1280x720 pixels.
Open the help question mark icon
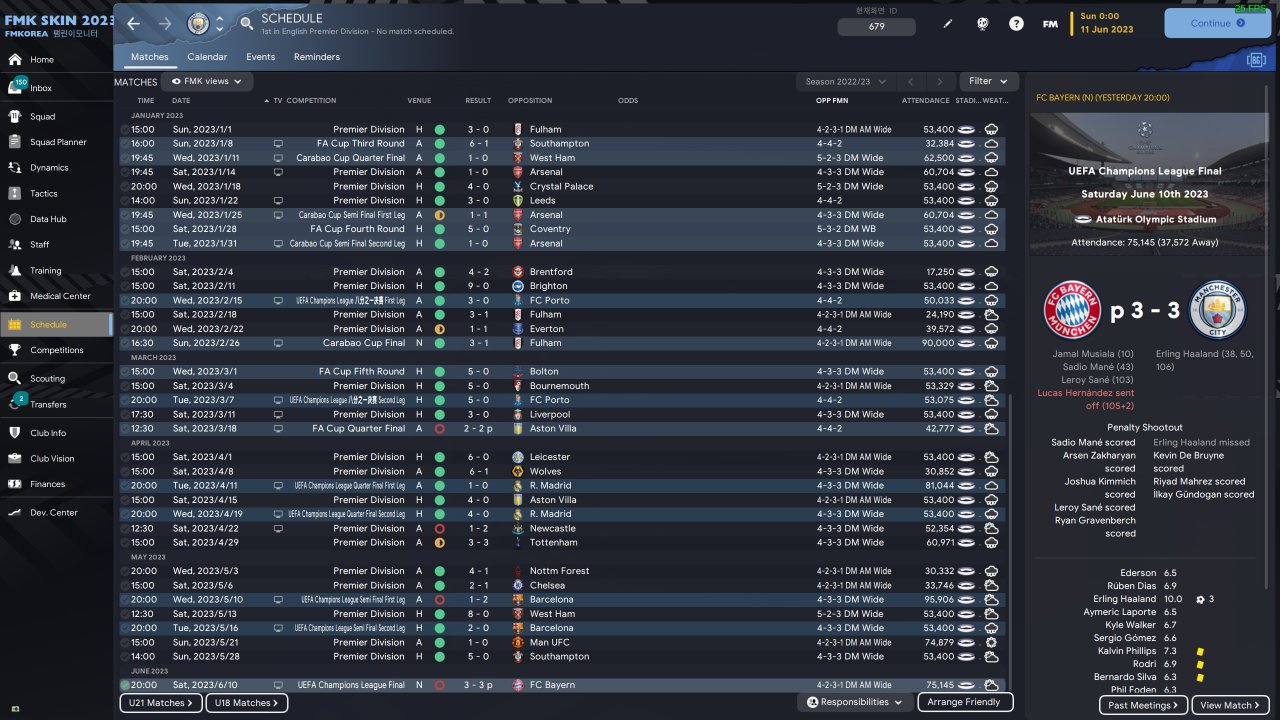(x=1016, y=24)
